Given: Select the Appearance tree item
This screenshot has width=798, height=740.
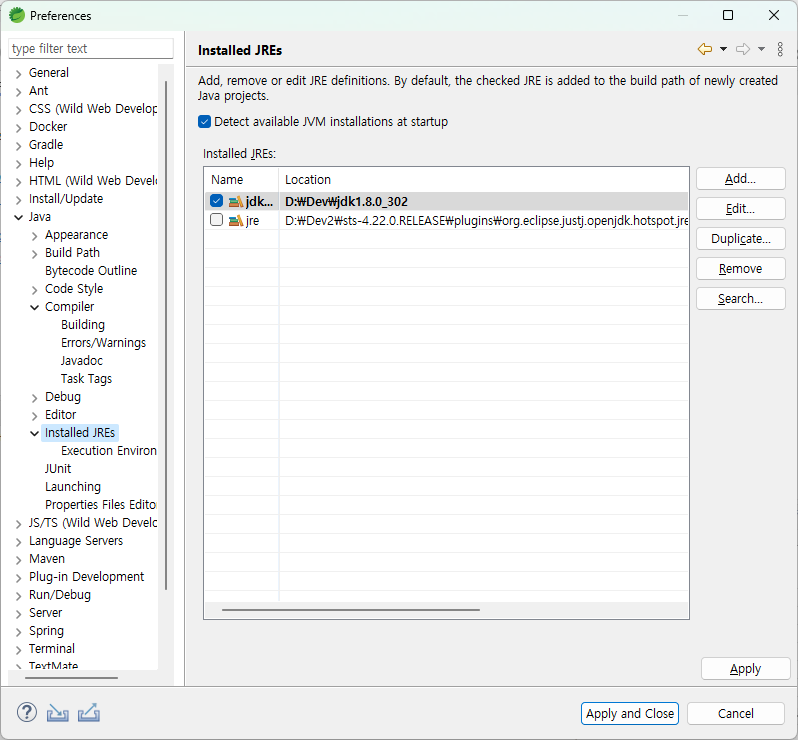Looking at the screenshot, I should tap(76, 235).
